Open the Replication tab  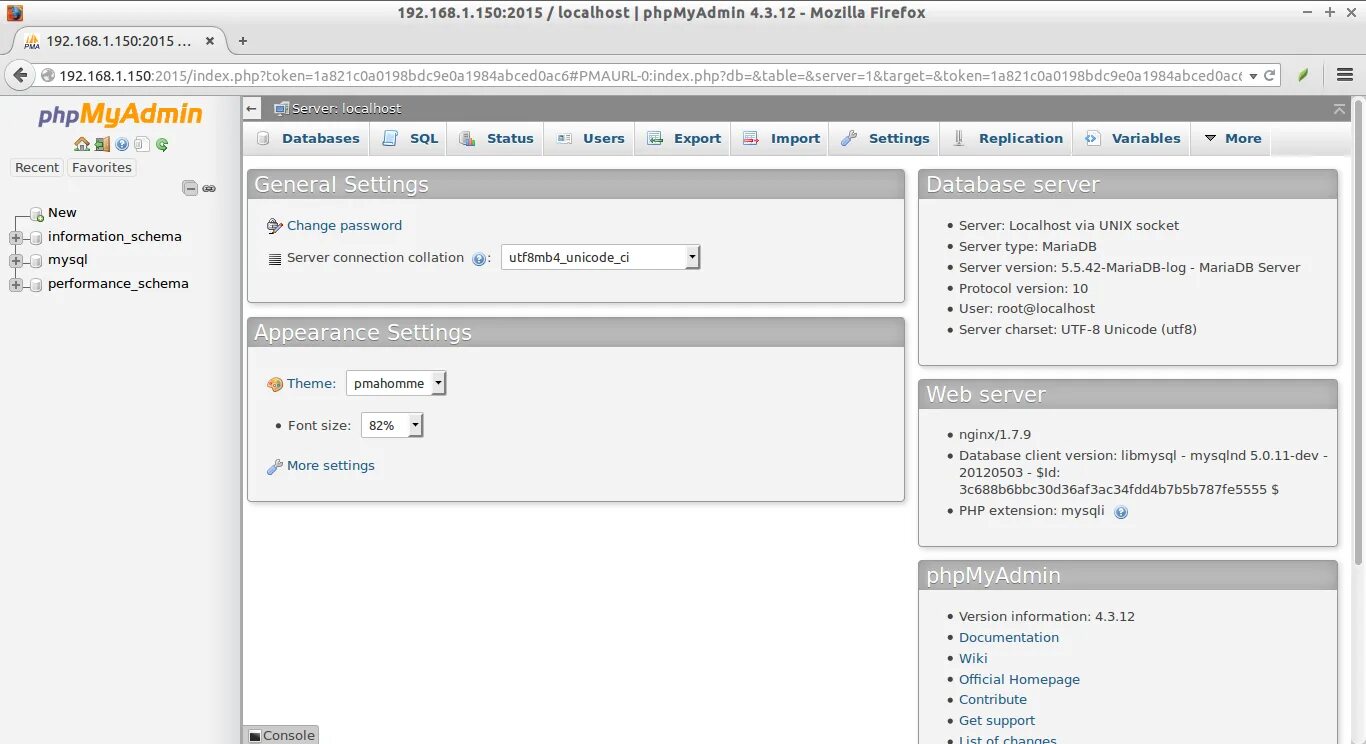1007,139
